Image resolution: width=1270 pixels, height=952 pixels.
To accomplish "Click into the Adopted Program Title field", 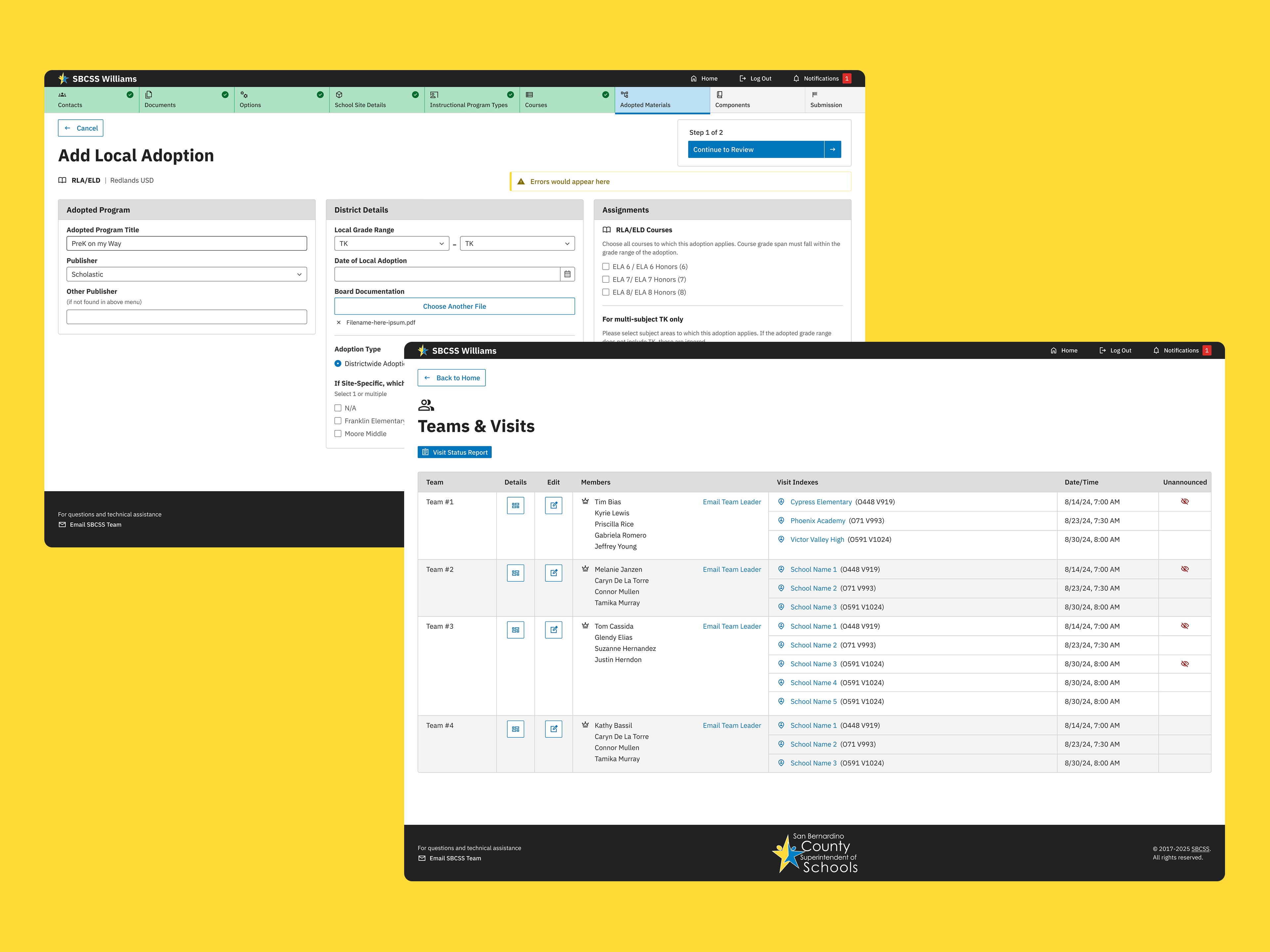I will coord(187,244).
